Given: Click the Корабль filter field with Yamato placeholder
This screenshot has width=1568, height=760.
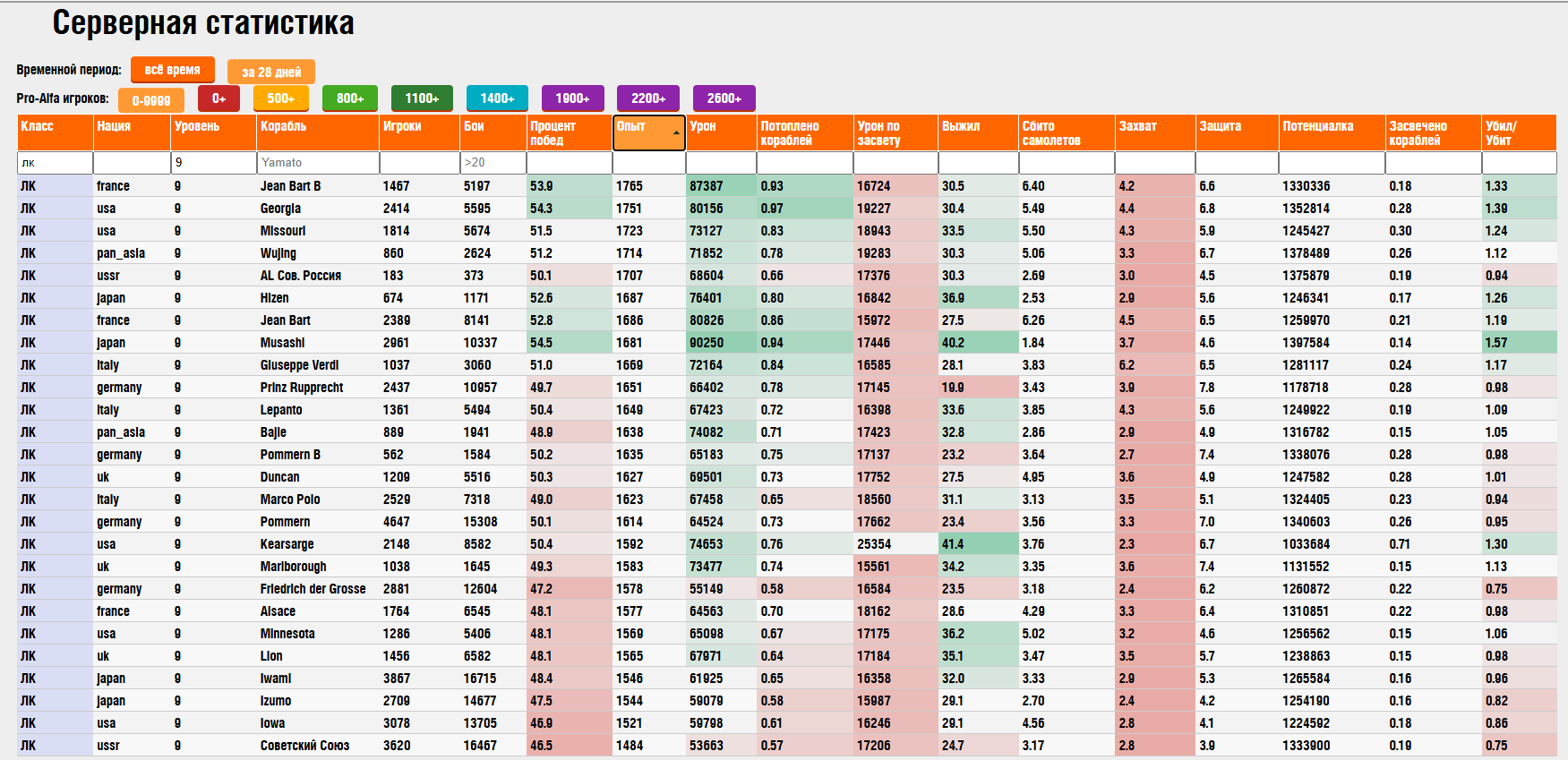Looking at the screenshot, I should (x=317, y=162).
